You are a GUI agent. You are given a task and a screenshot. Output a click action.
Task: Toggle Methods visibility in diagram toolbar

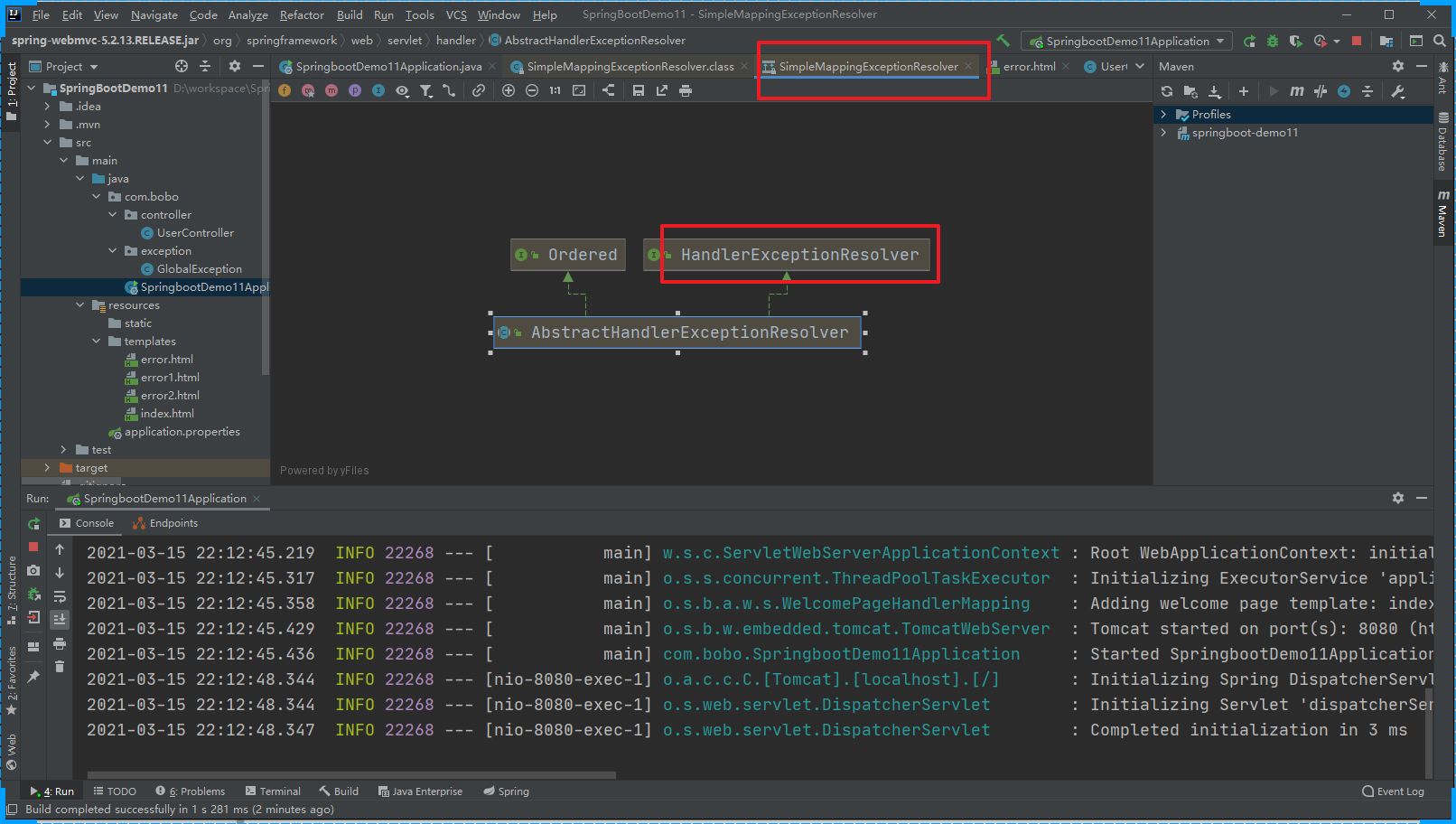pos(331,90)
